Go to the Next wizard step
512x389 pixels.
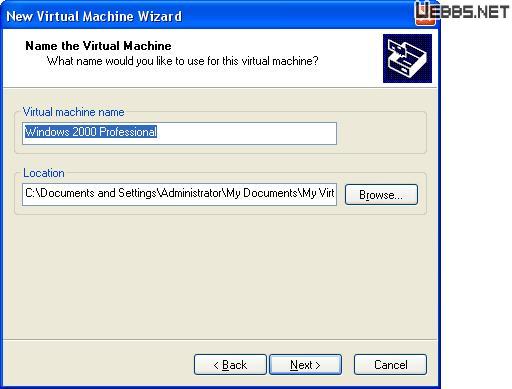click(x=305, y=365)
